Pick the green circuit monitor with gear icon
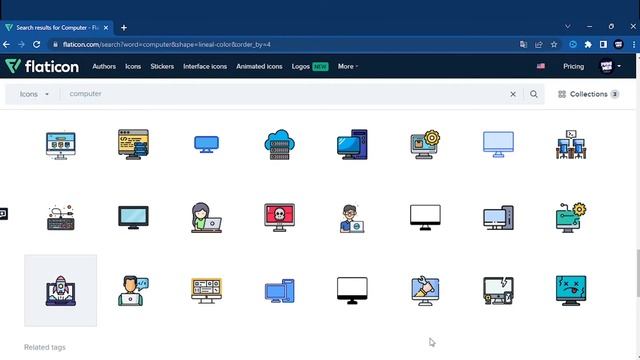The width and height of the screenshot is (640, 360). (571, 218)
